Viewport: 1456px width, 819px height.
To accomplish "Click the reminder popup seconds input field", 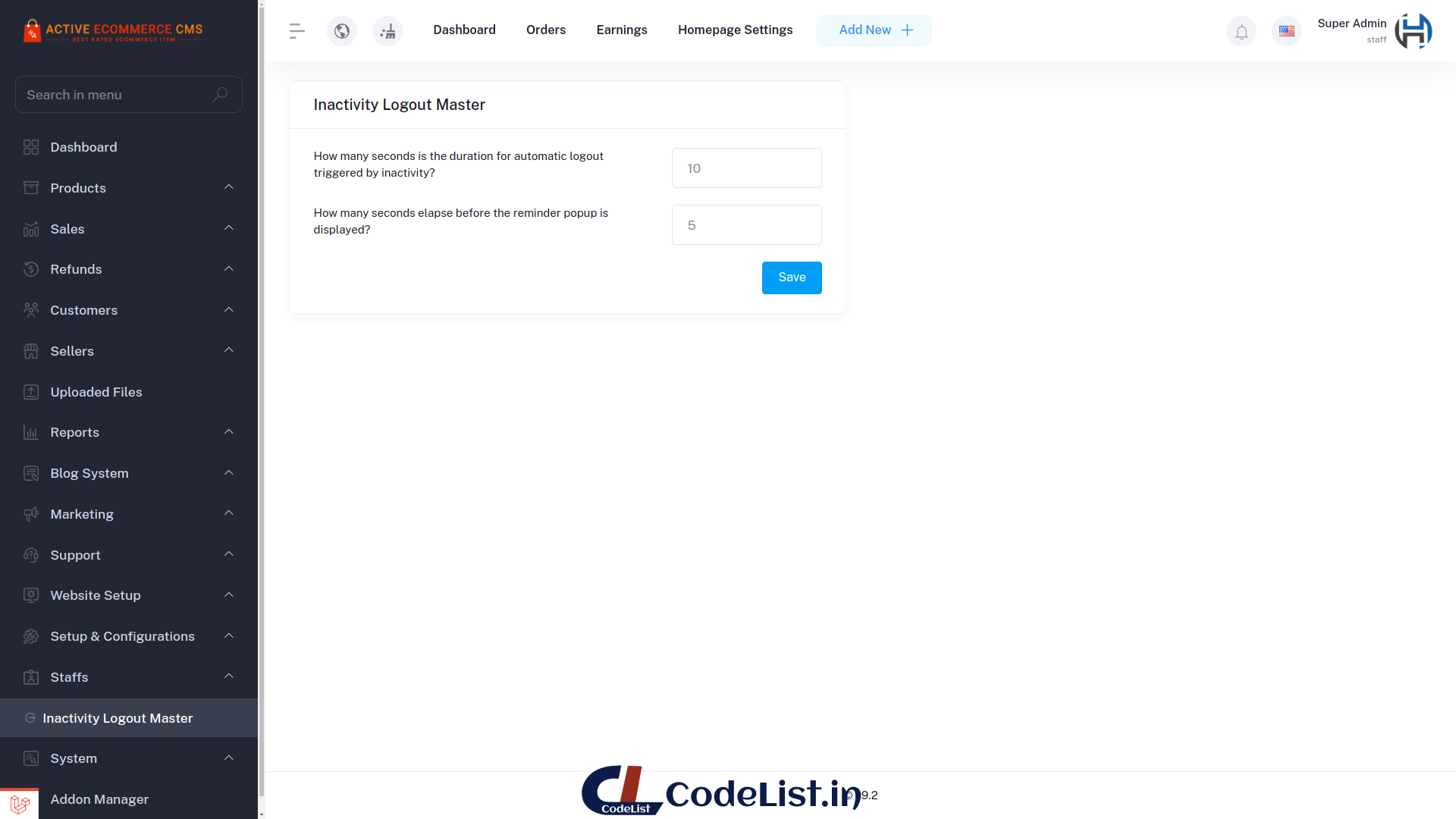I will tap(747, 225).
